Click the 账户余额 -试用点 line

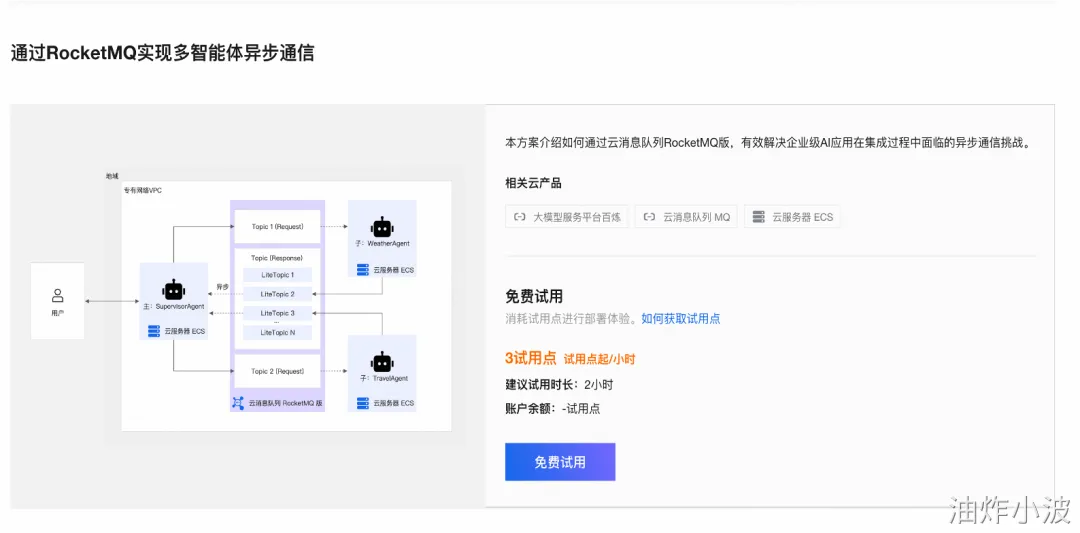(552, 408)
